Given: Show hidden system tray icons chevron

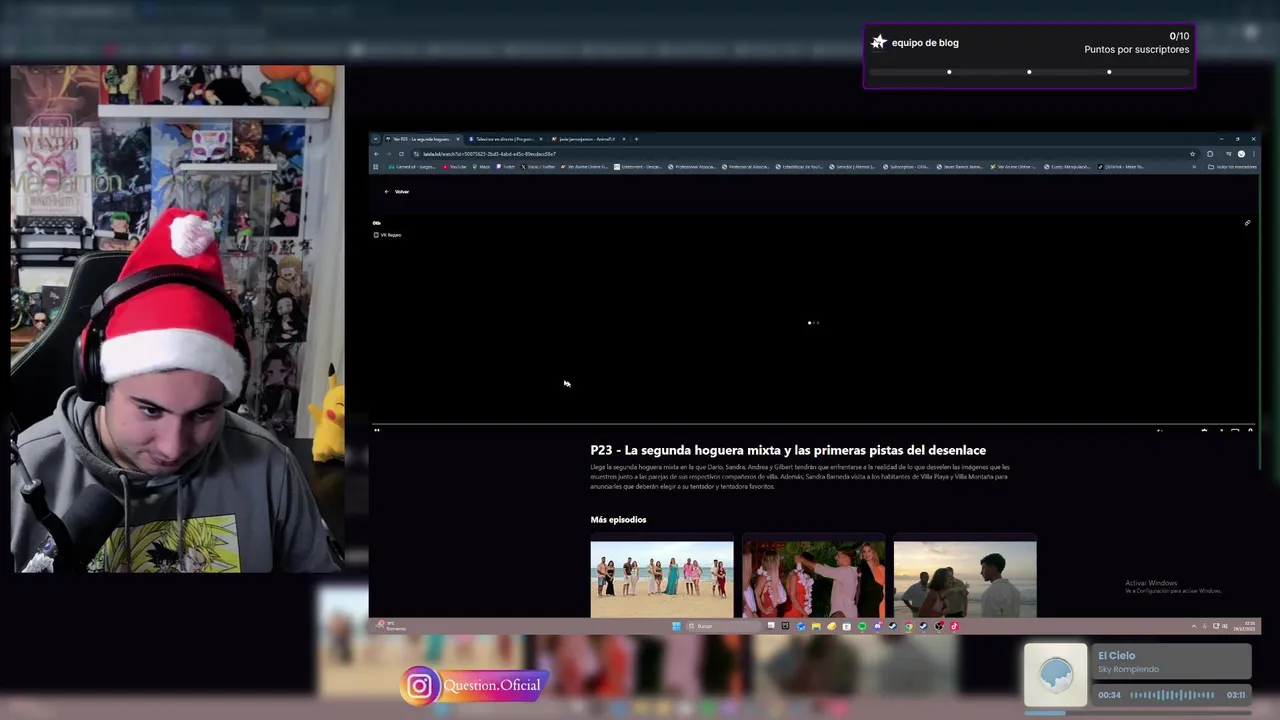Looking at the screenshot, I should pos(1194,626).
